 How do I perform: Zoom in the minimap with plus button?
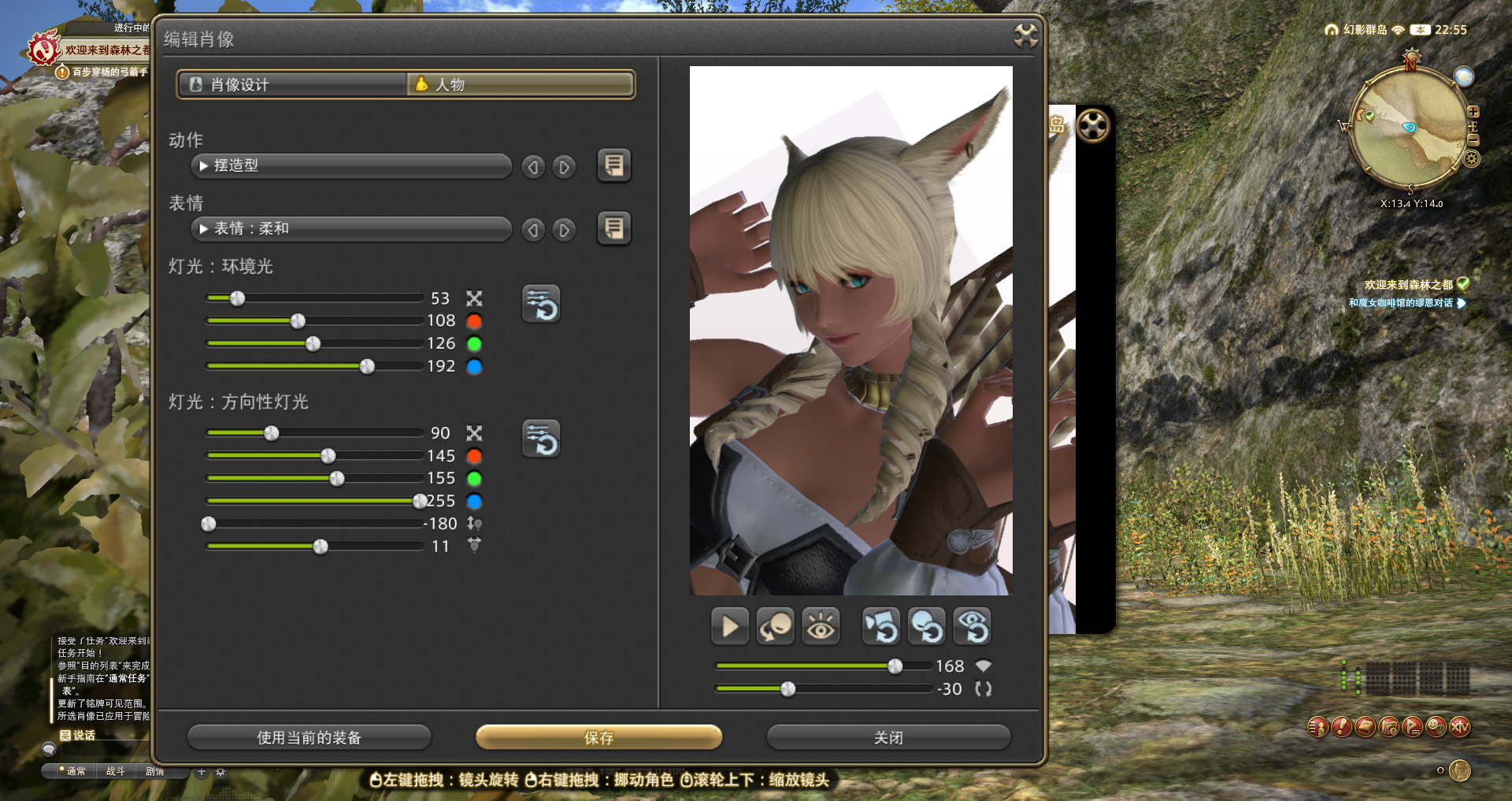(x=1473, y=112)
